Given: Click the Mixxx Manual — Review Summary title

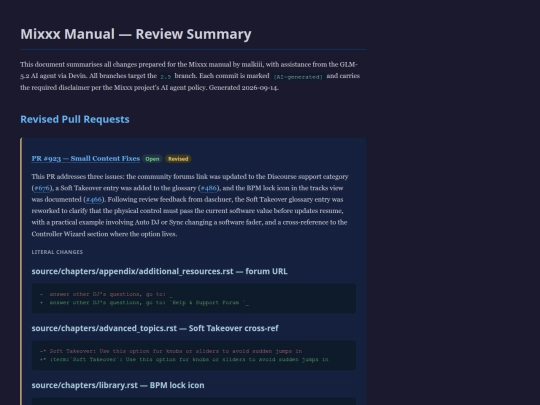Looking at the screenshot, I should point(136,34).
